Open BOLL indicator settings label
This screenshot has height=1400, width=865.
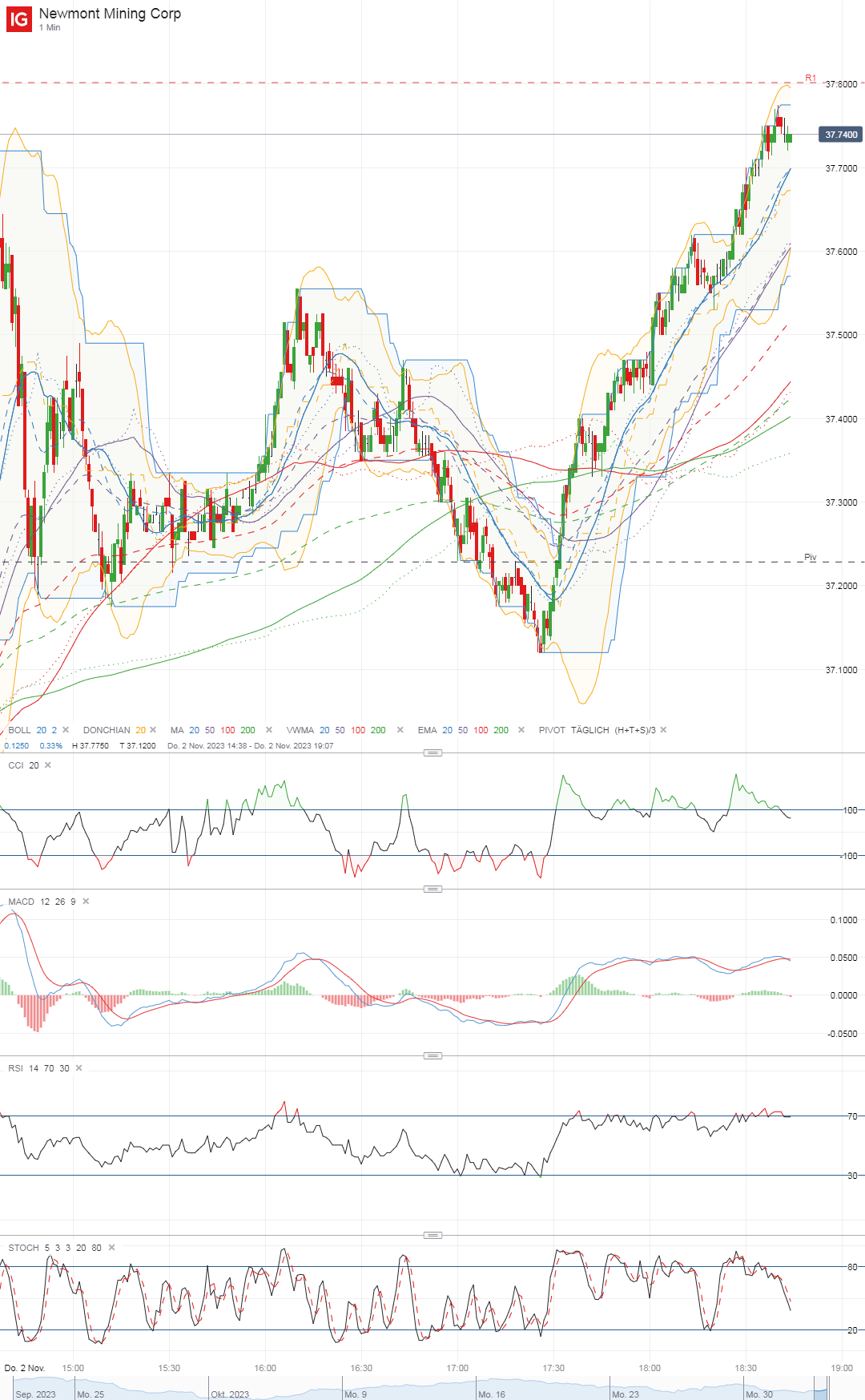19,730
